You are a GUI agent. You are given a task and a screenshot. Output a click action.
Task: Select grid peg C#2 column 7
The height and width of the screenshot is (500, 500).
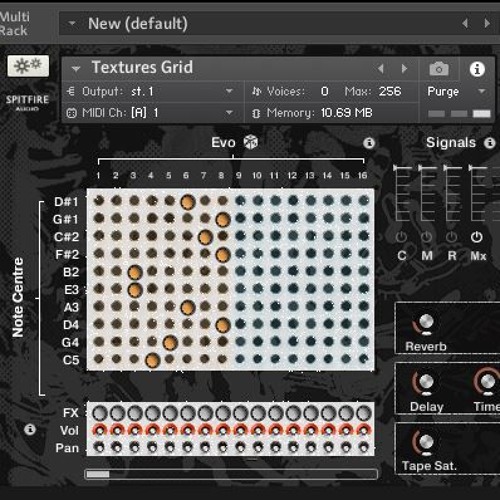tap(205, 237)
